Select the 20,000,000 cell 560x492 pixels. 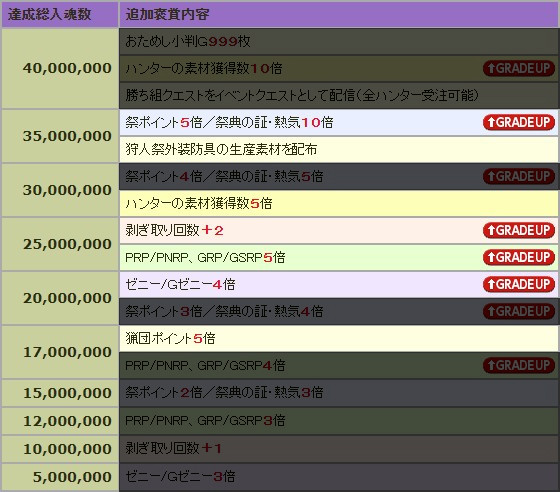click(60, 298)
